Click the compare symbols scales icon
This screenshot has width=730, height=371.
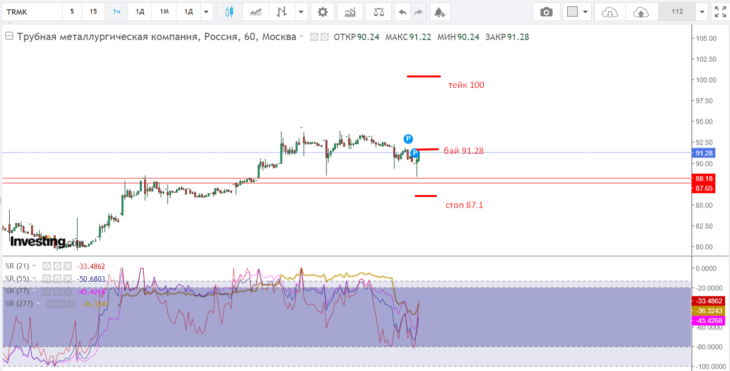(379, 12)
